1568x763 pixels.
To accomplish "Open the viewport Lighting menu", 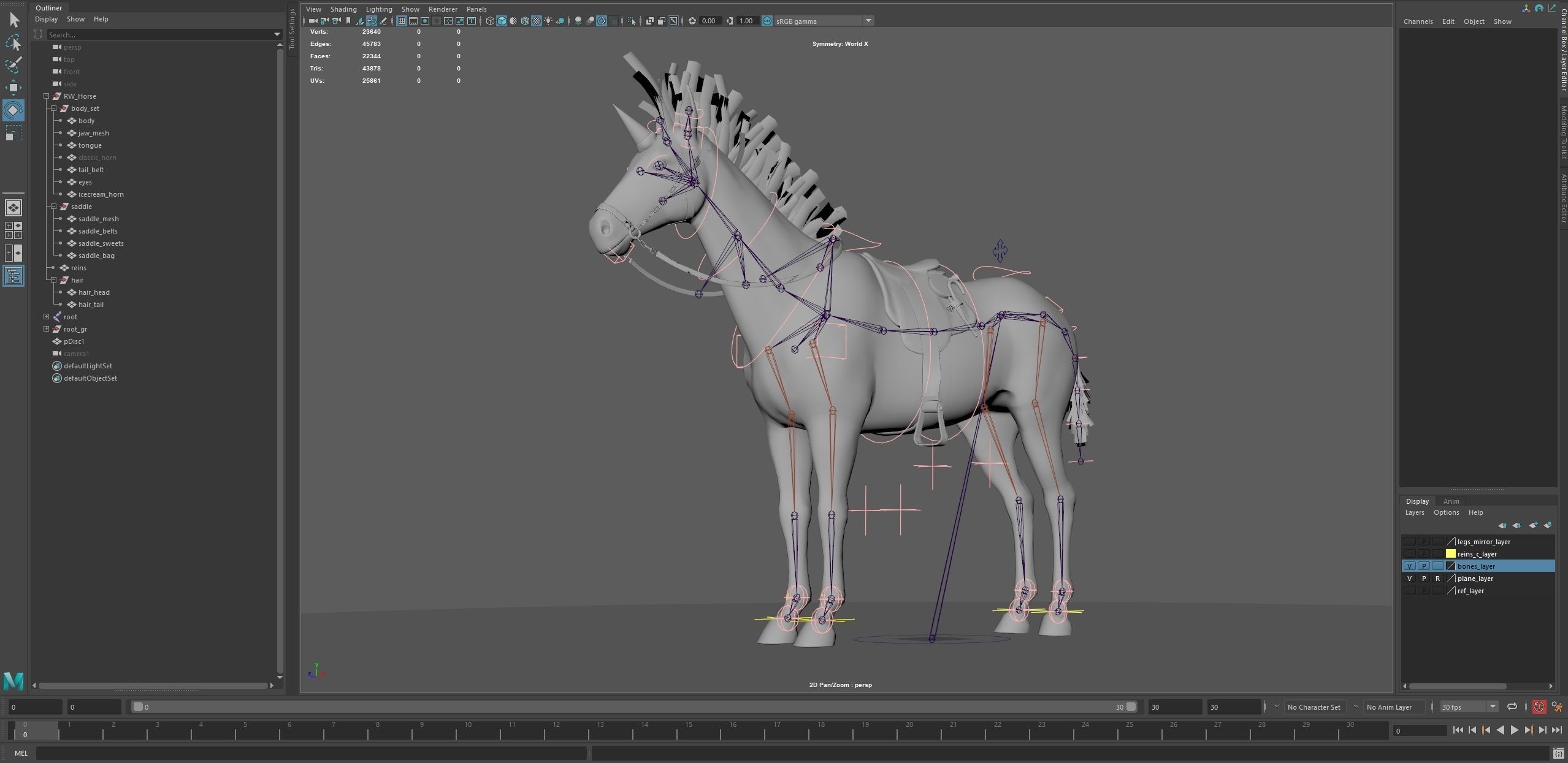I will click(x=379, y=9).
